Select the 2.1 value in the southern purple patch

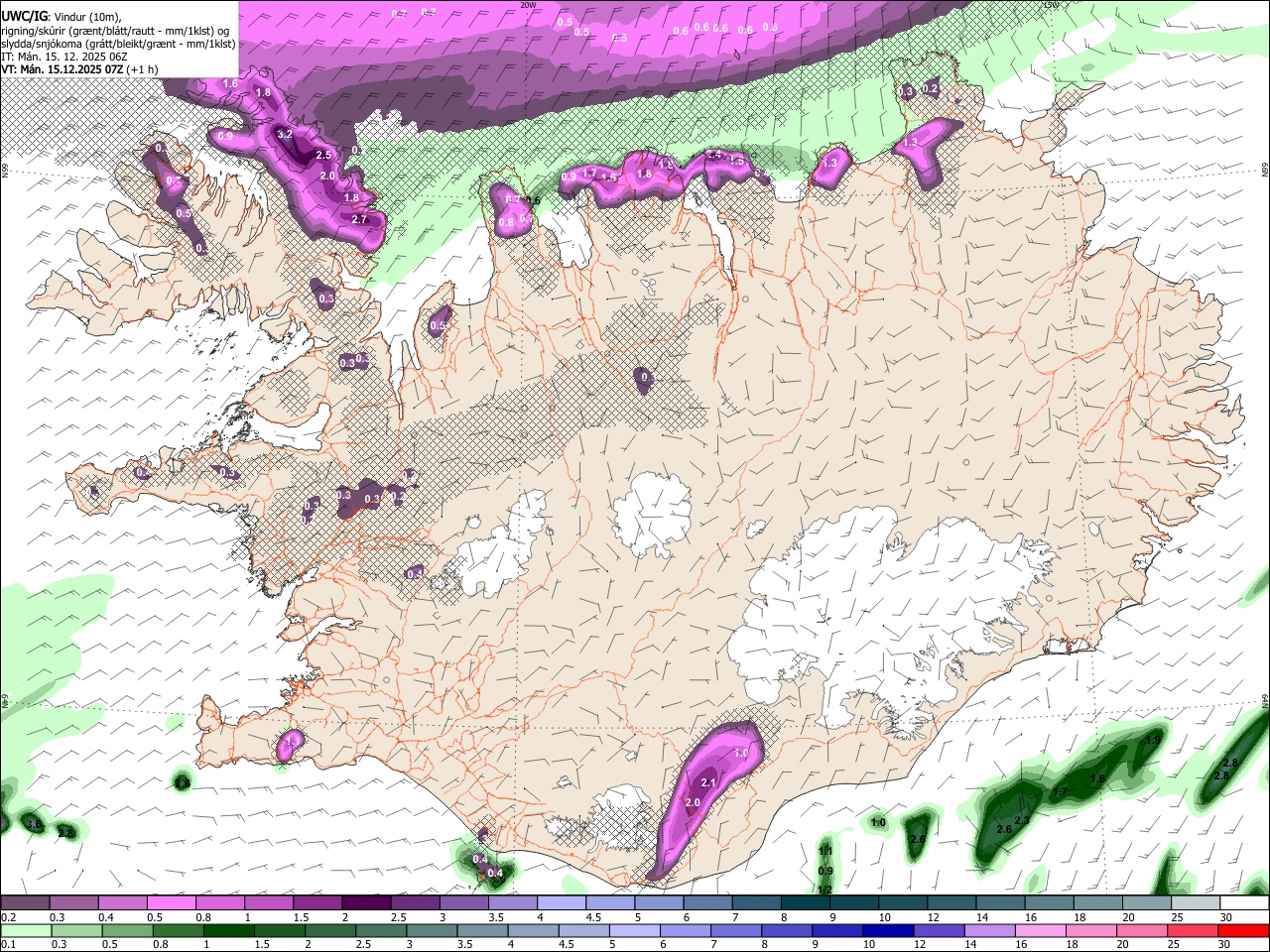[x=708, y=783]
